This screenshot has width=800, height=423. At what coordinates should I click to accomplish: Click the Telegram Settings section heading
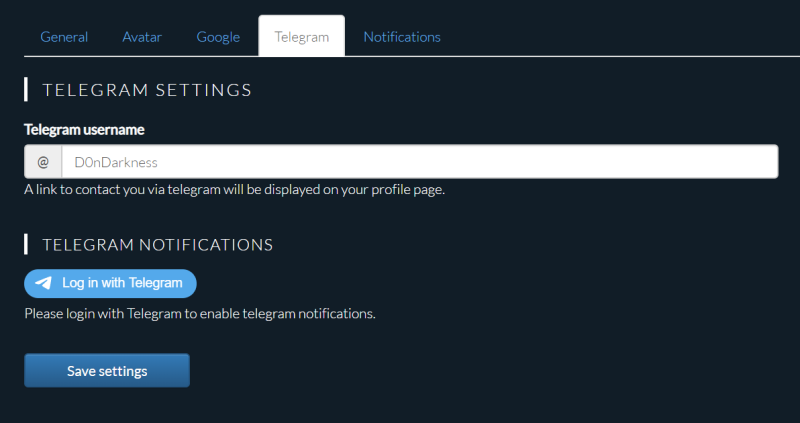tap(147, 90)
